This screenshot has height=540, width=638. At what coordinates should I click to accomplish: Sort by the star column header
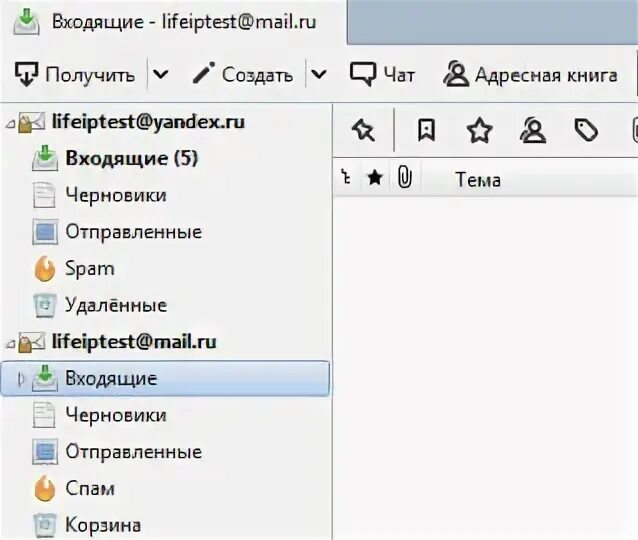pos(375,179)
